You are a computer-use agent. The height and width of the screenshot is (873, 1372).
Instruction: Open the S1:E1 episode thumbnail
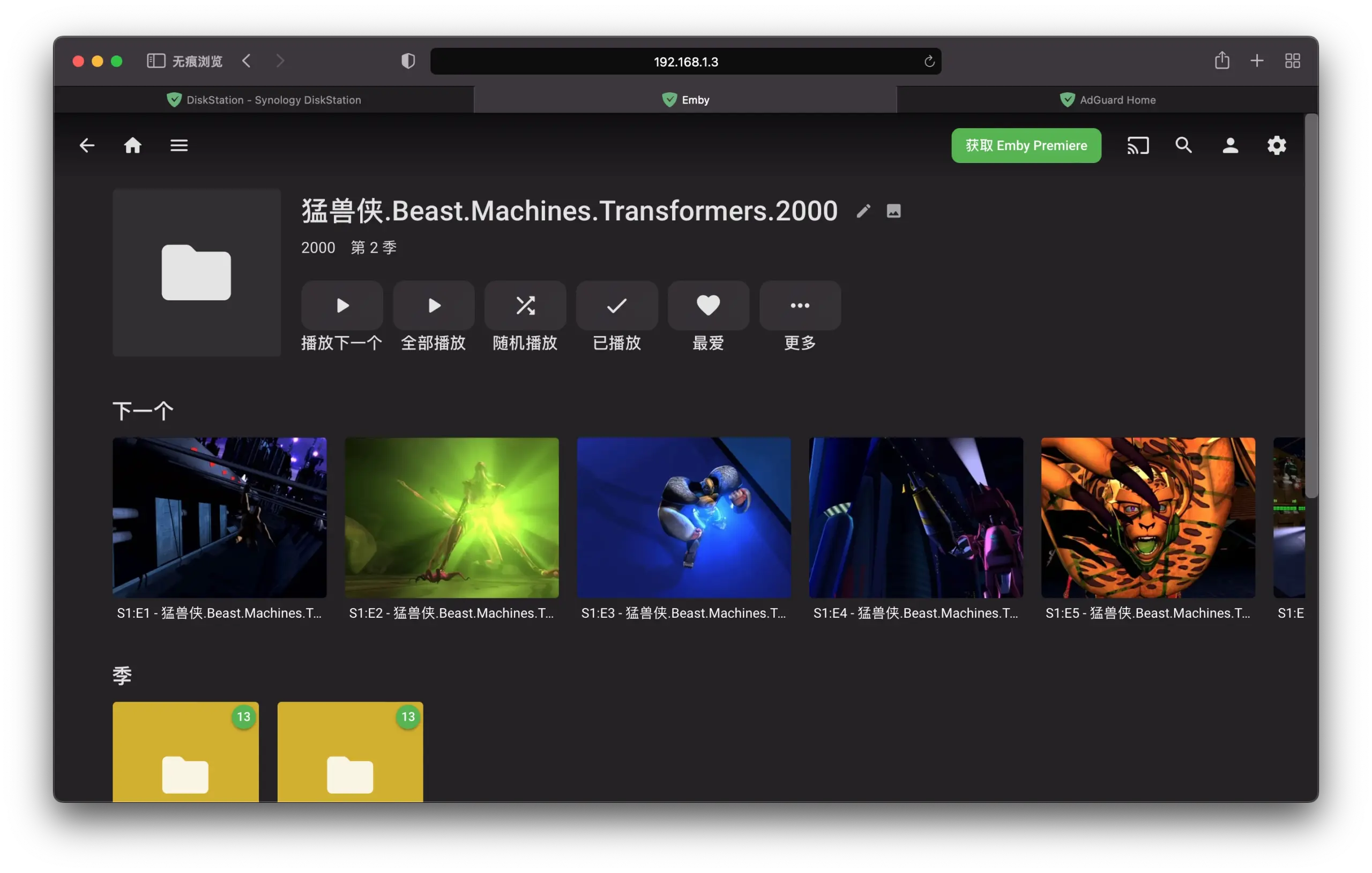(219, 518)
